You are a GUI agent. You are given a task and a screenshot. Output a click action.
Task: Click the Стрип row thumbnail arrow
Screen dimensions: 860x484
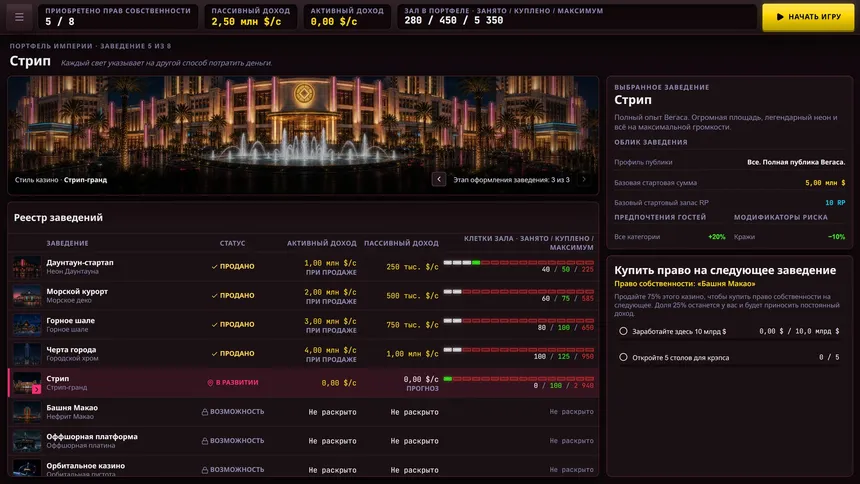click(36, 389)
